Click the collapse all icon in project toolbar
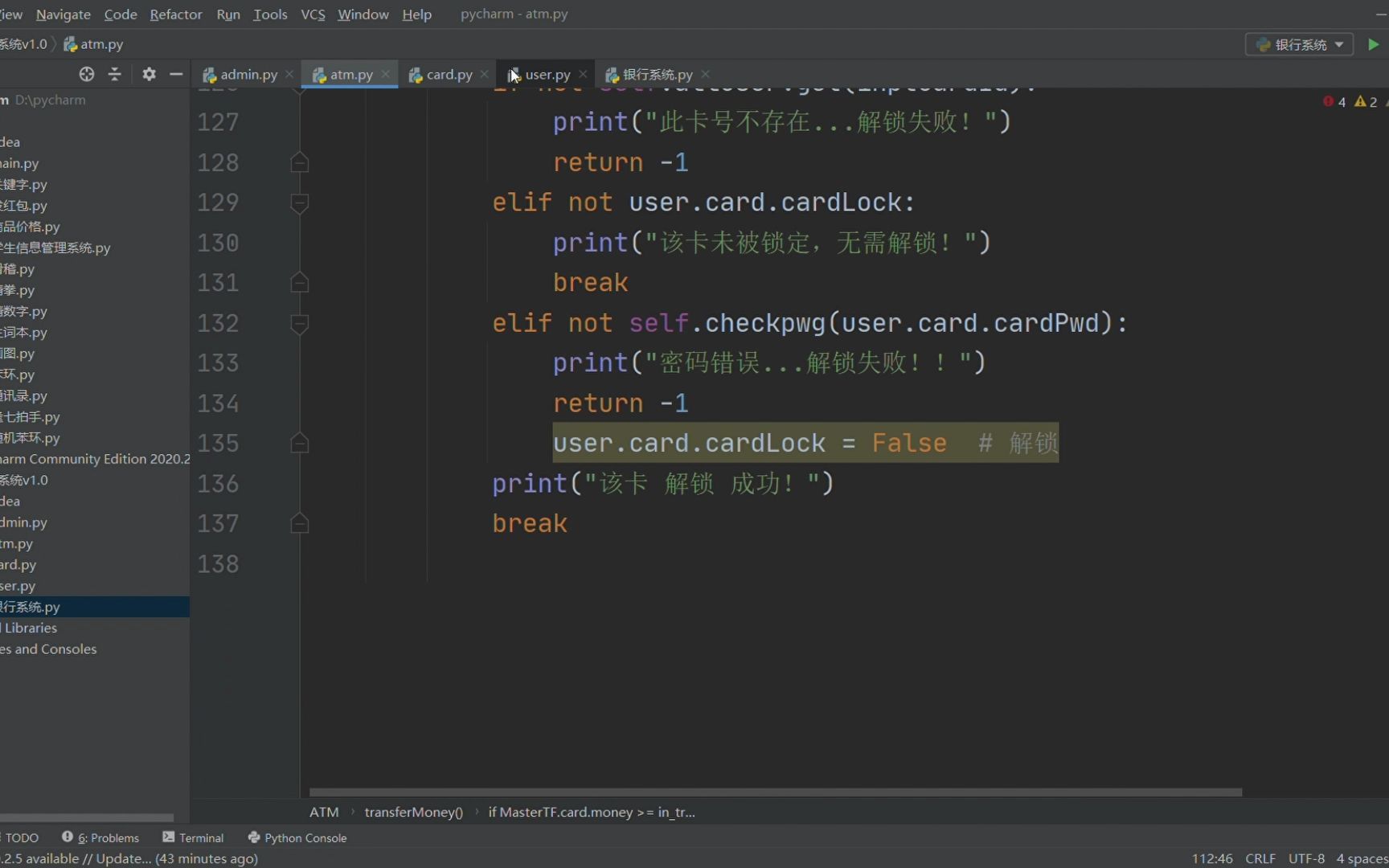Viewport: 1389px width, 868px height. [115, 74]
